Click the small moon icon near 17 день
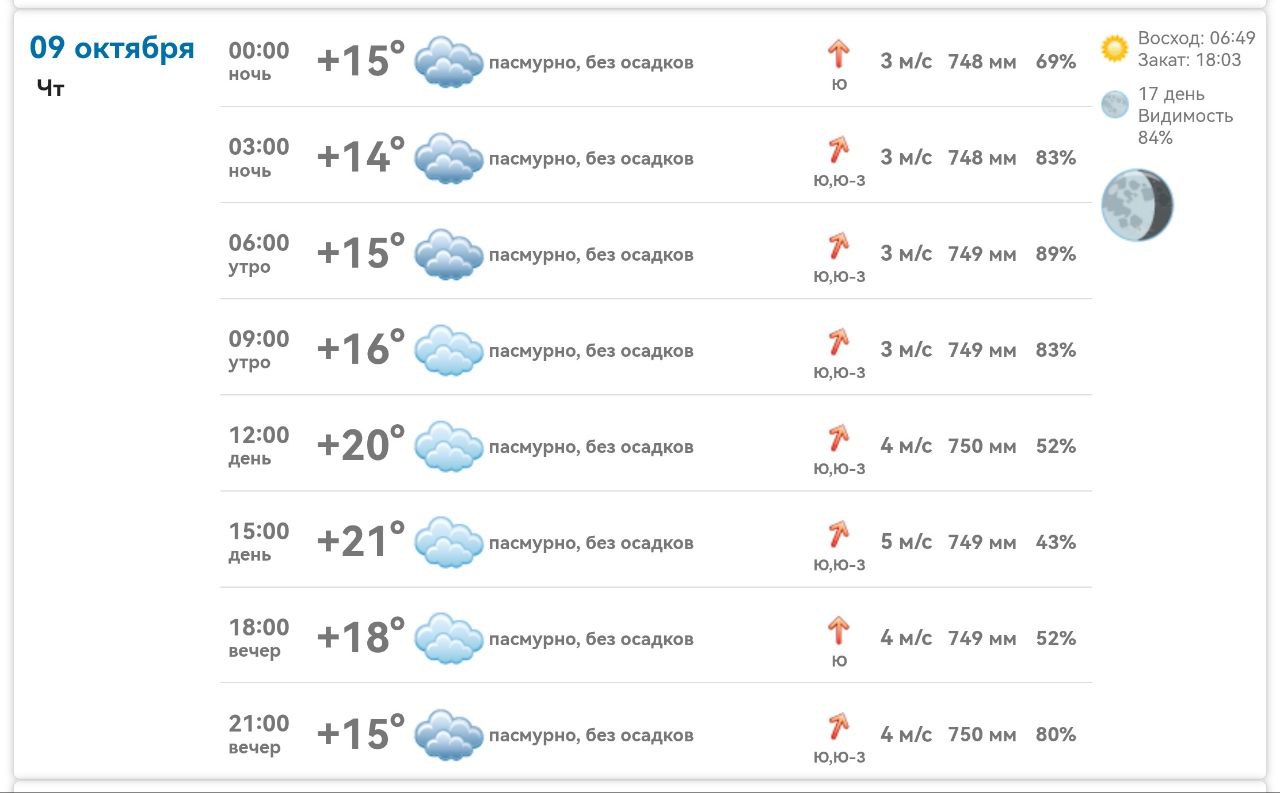This screenshot has width=1280, height=793. pos(1114,105)
